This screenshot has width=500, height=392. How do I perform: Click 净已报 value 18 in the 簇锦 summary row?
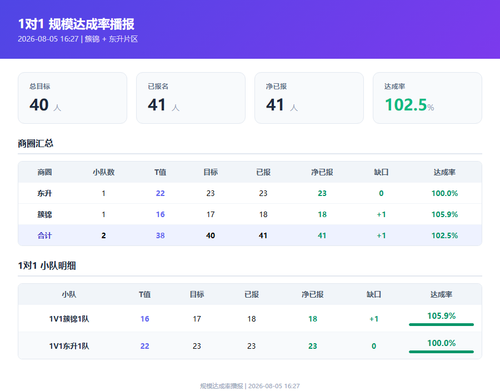(322, 214)
